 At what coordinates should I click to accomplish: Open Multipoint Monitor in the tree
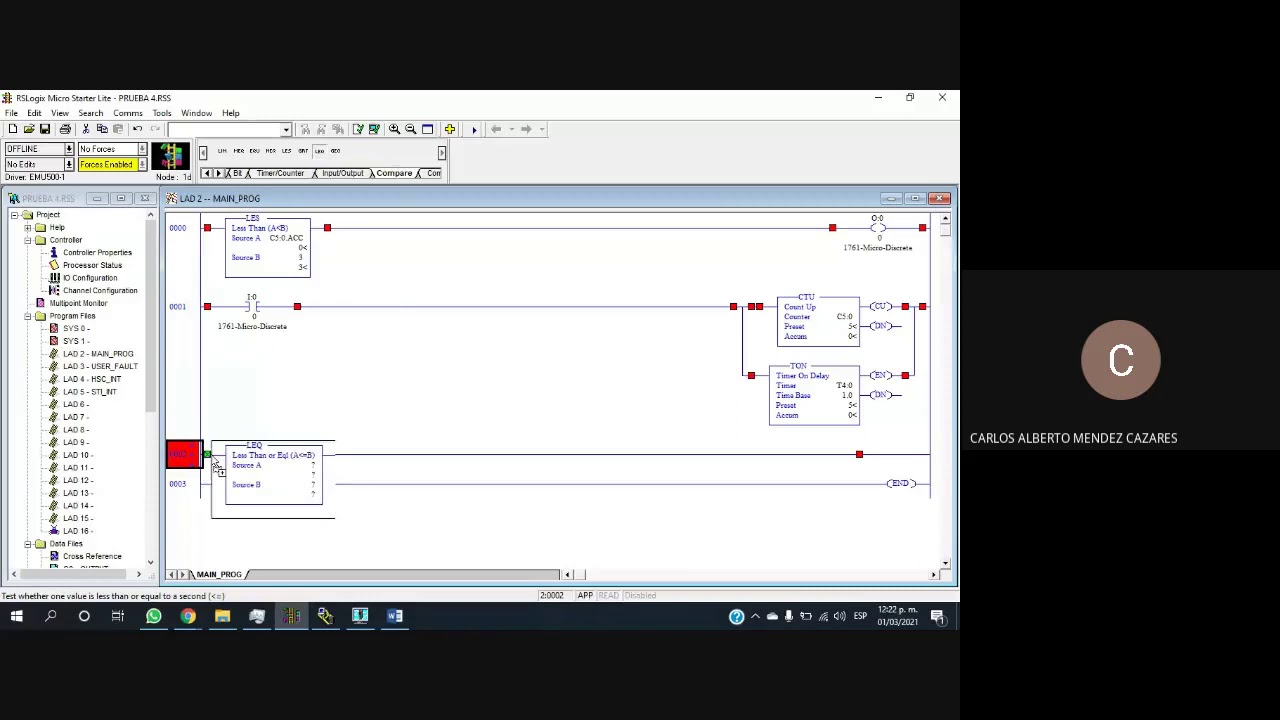click(x=78, y=304)
